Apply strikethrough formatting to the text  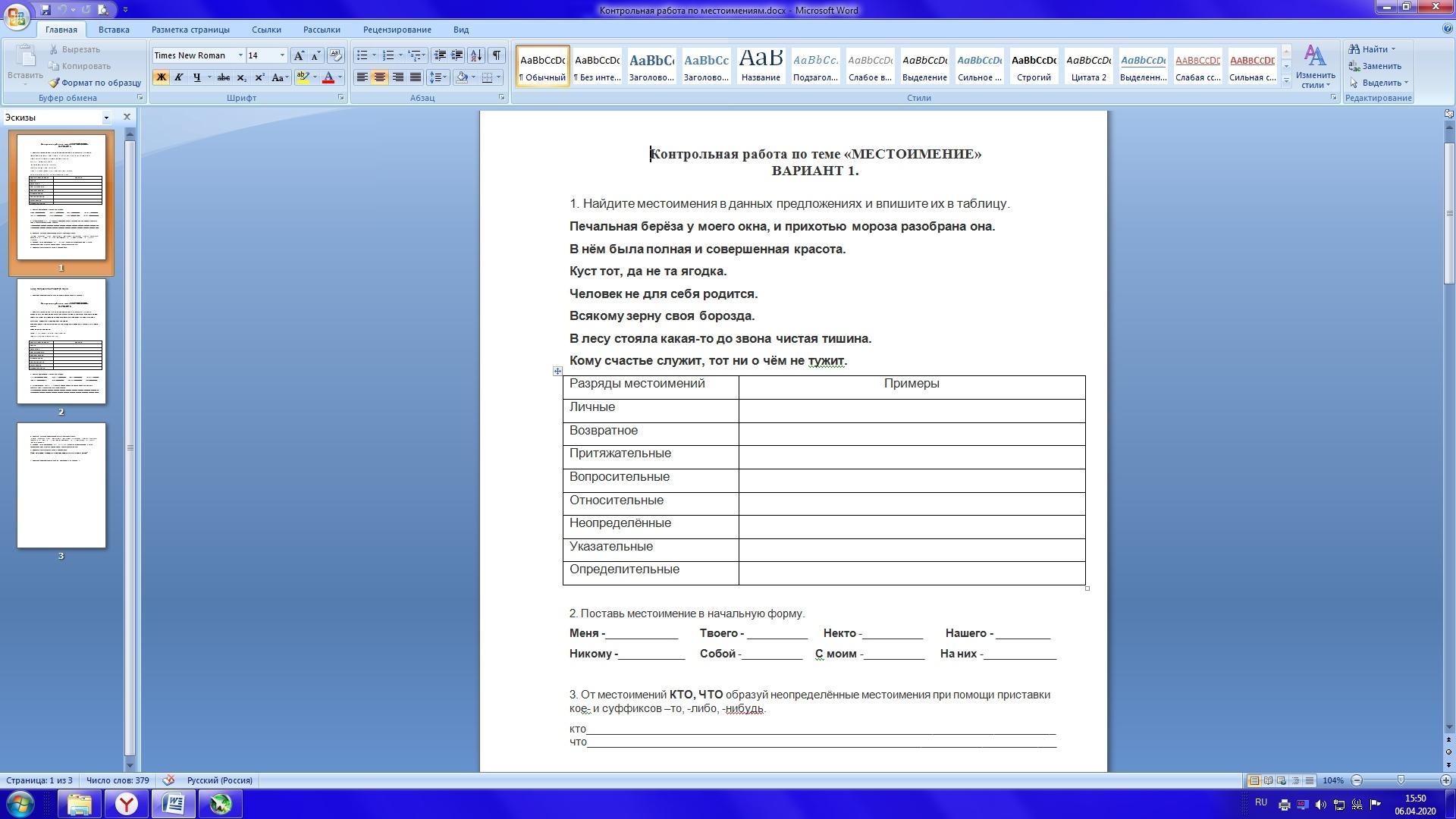(223, 77)
